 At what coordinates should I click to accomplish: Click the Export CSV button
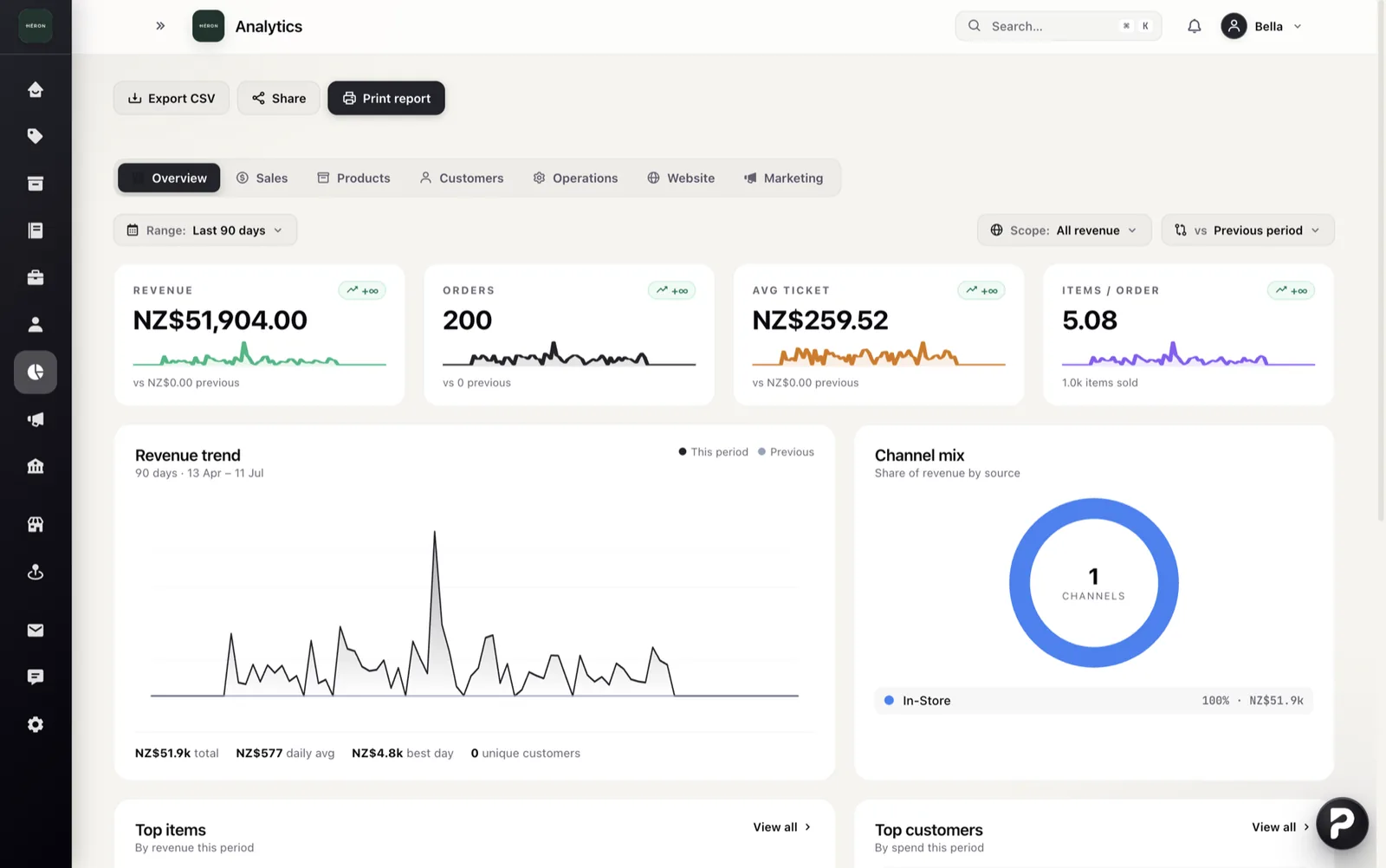pos(172,98)
